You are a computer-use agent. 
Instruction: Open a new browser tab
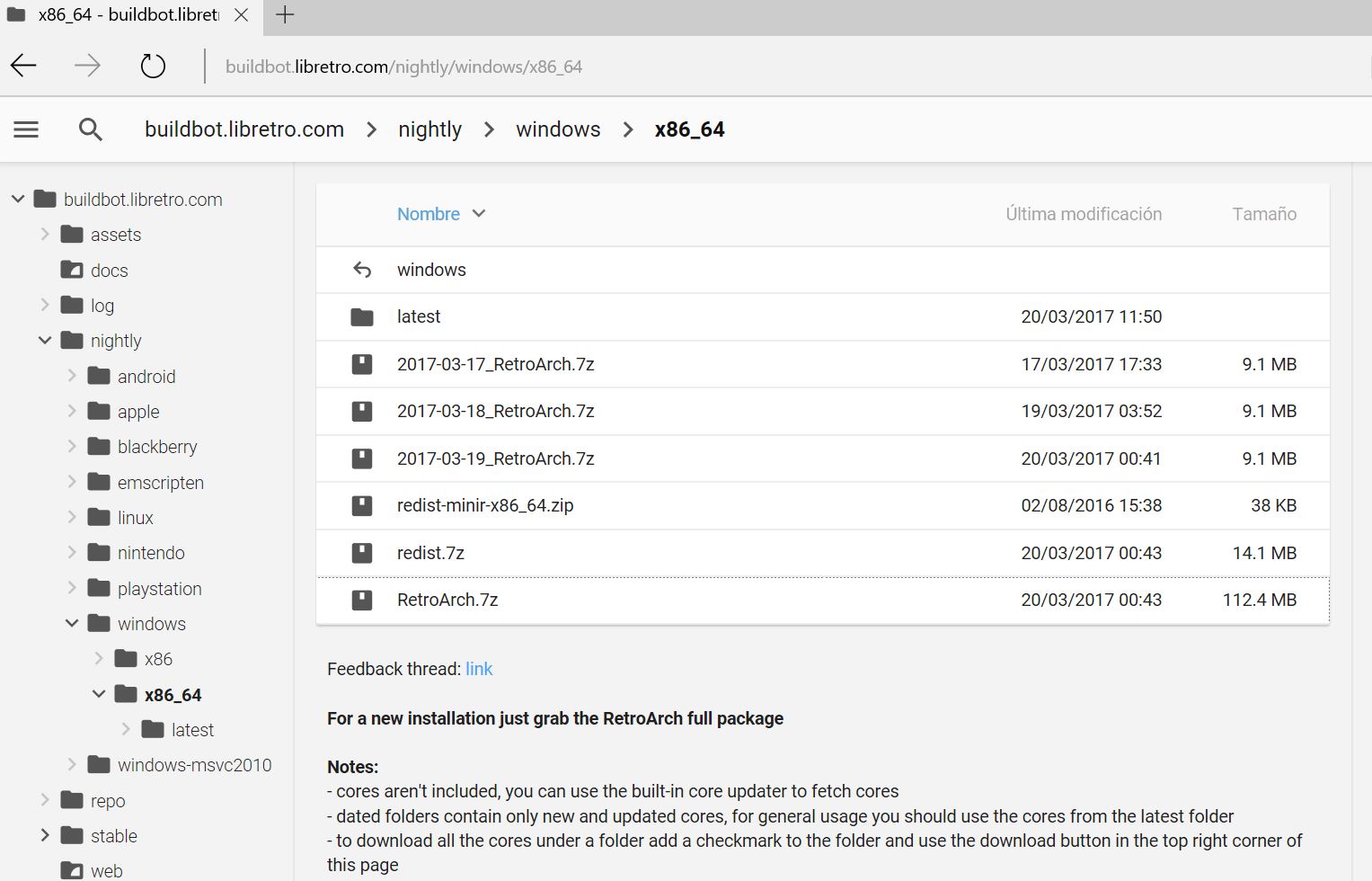pos(285,14)
